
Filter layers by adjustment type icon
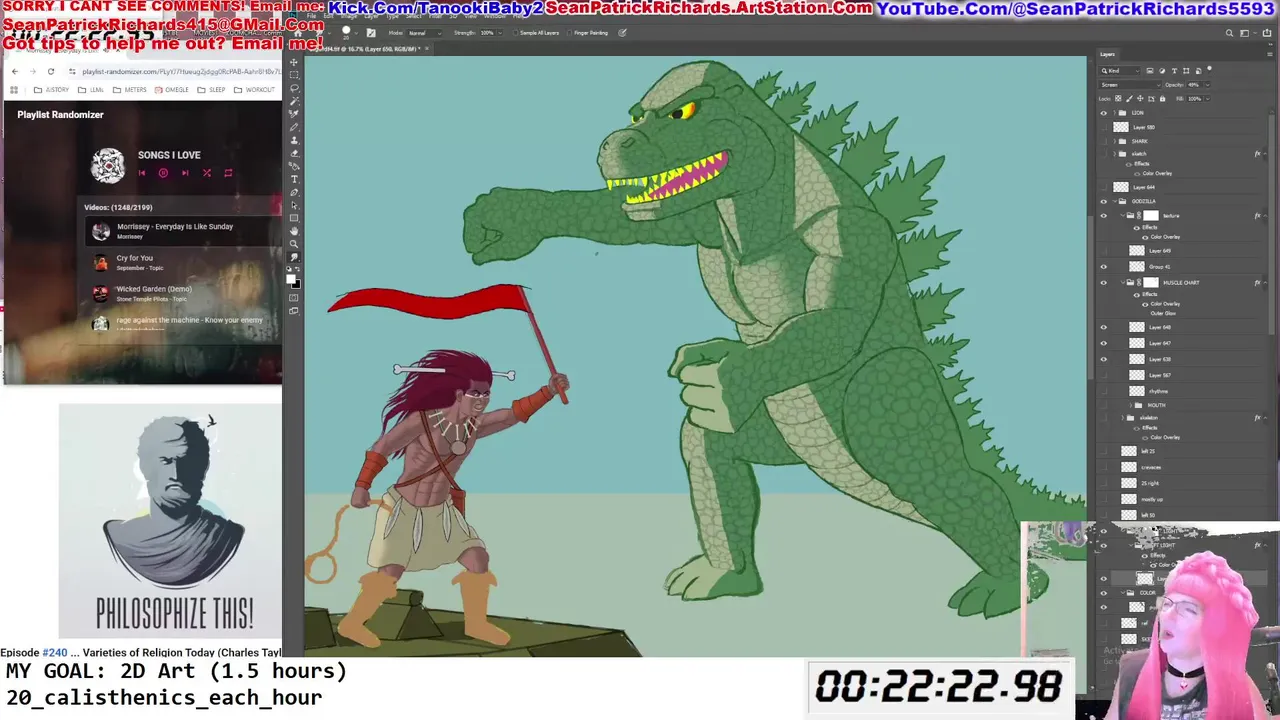[x=1162, y=71]
